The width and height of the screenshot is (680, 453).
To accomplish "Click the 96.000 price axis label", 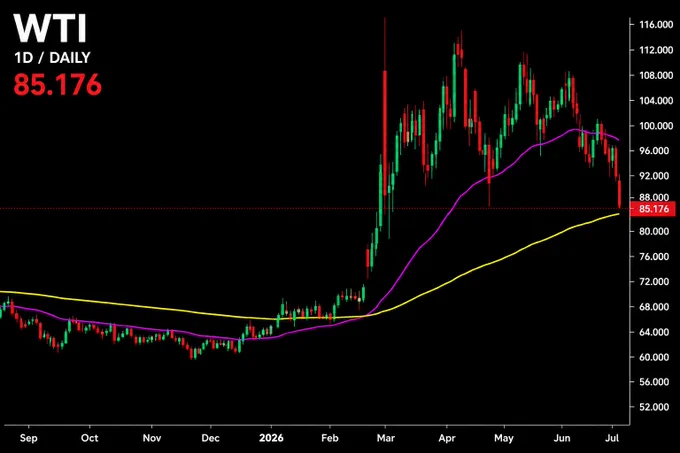I will tap(654, 151).
